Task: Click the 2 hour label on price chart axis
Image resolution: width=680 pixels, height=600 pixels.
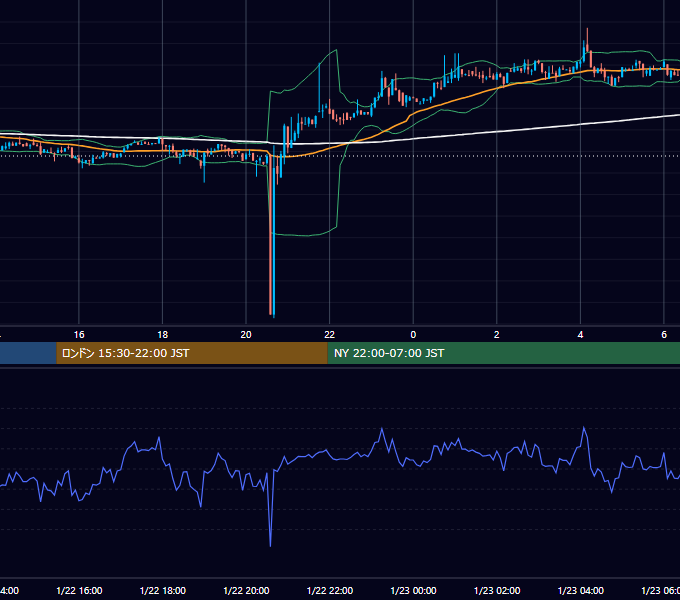Action: pyautogui.click(x=497, y=335)
